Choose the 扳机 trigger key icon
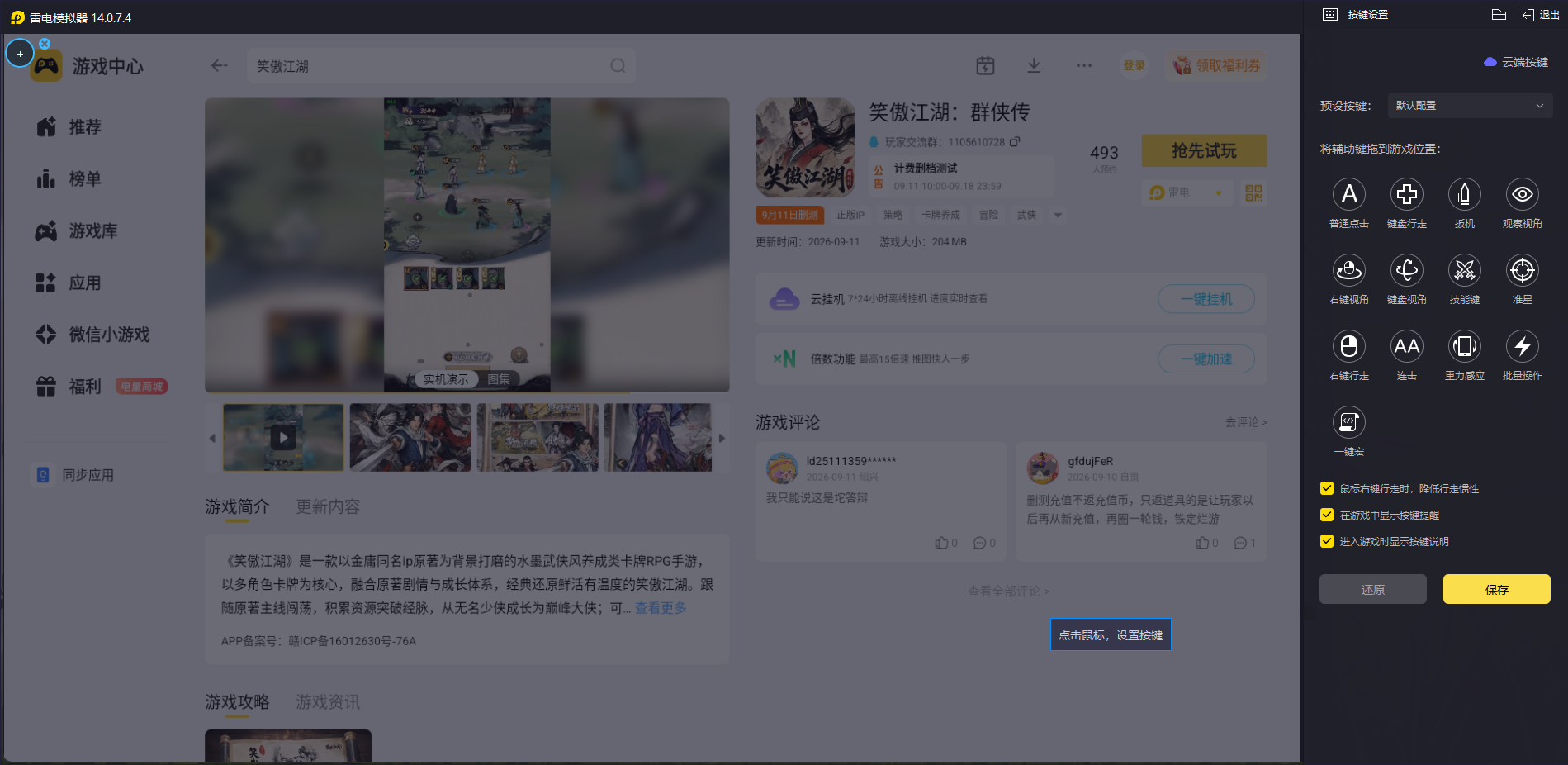Viewport: 1568px width, 765px height. click(1464, 194)
